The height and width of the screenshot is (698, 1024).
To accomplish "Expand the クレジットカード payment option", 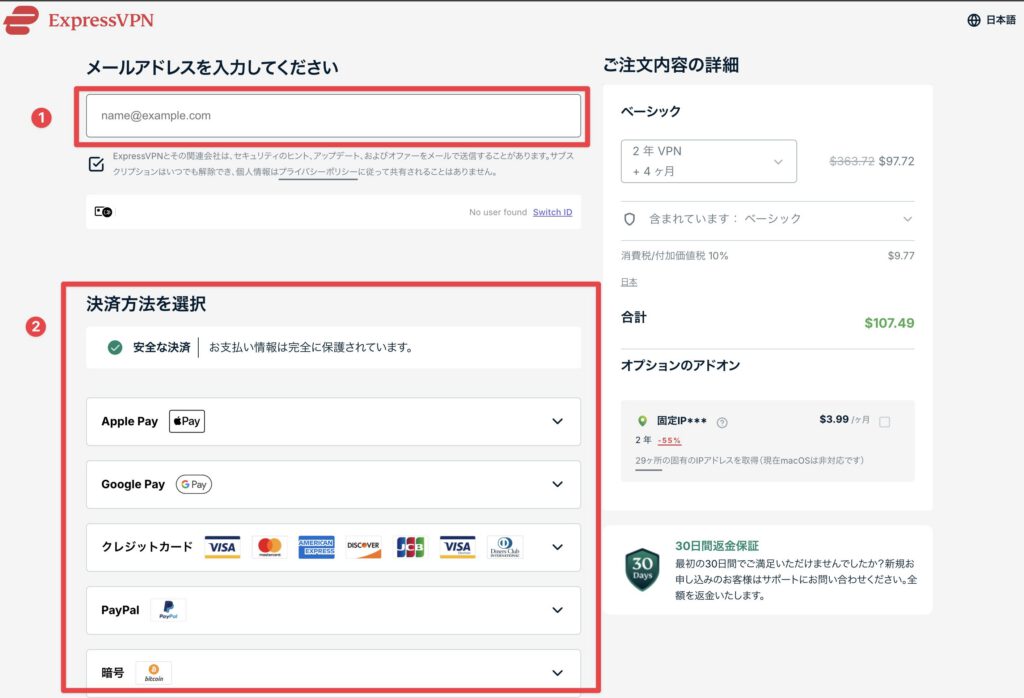I will pos(558,547).
